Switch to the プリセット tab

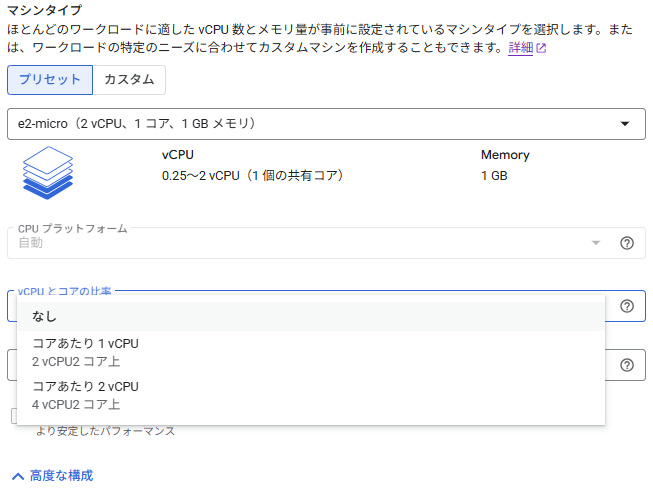click(49, 80)
